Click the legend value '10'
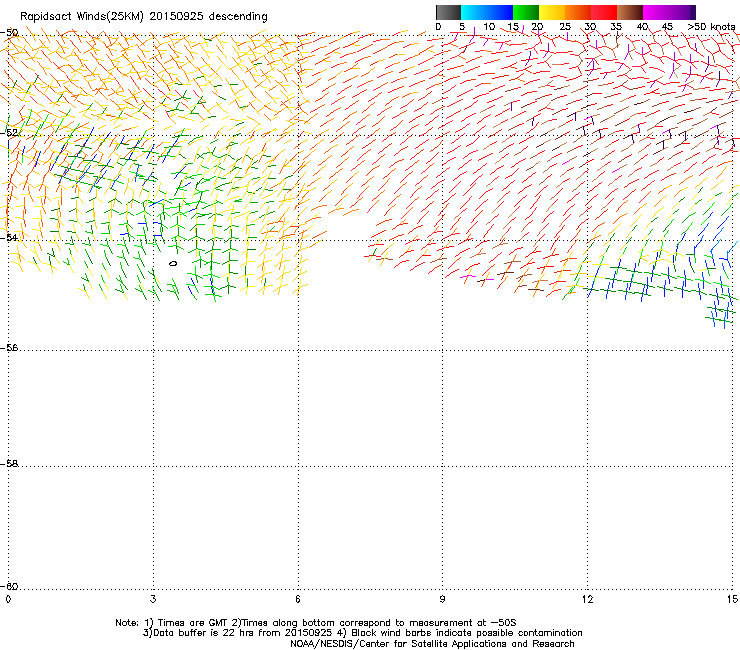 [489, 27]
